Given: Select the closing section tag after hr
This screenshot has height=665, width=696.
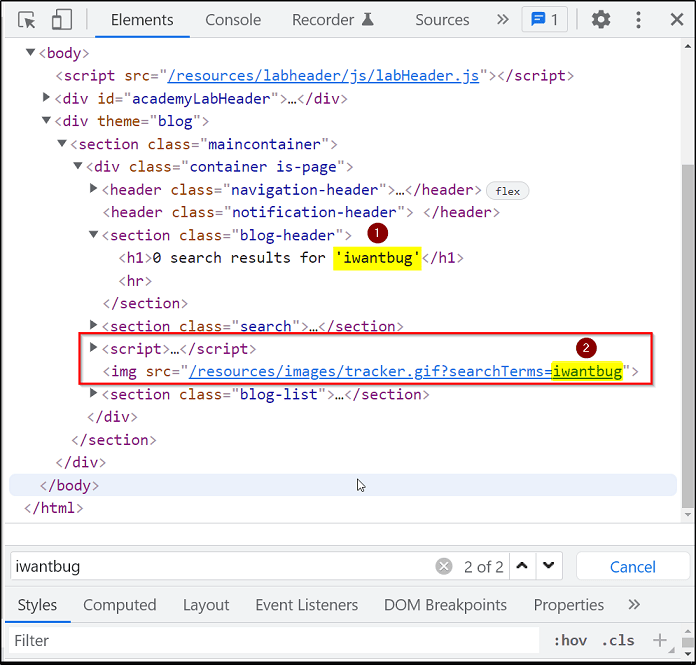Looking at the screenshot, I should [x=146, y=304].
